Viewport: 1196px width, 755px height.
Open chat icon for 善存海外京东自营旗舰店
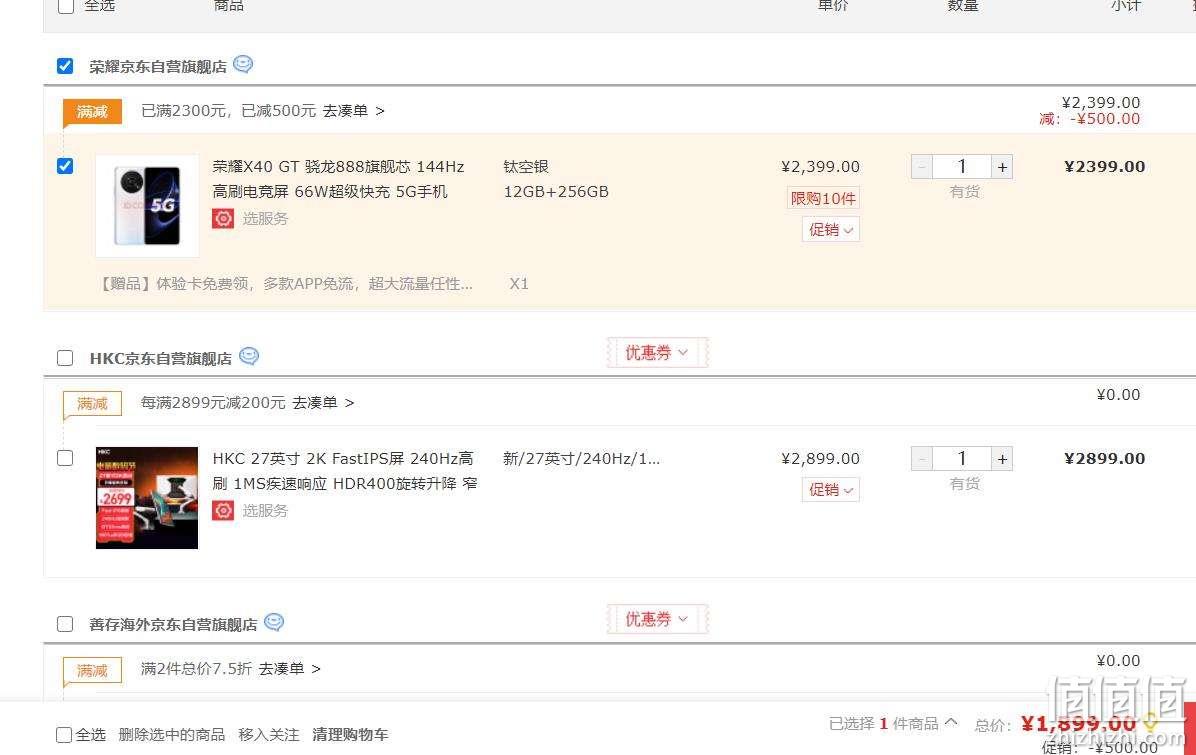click(x=274, y=622)
